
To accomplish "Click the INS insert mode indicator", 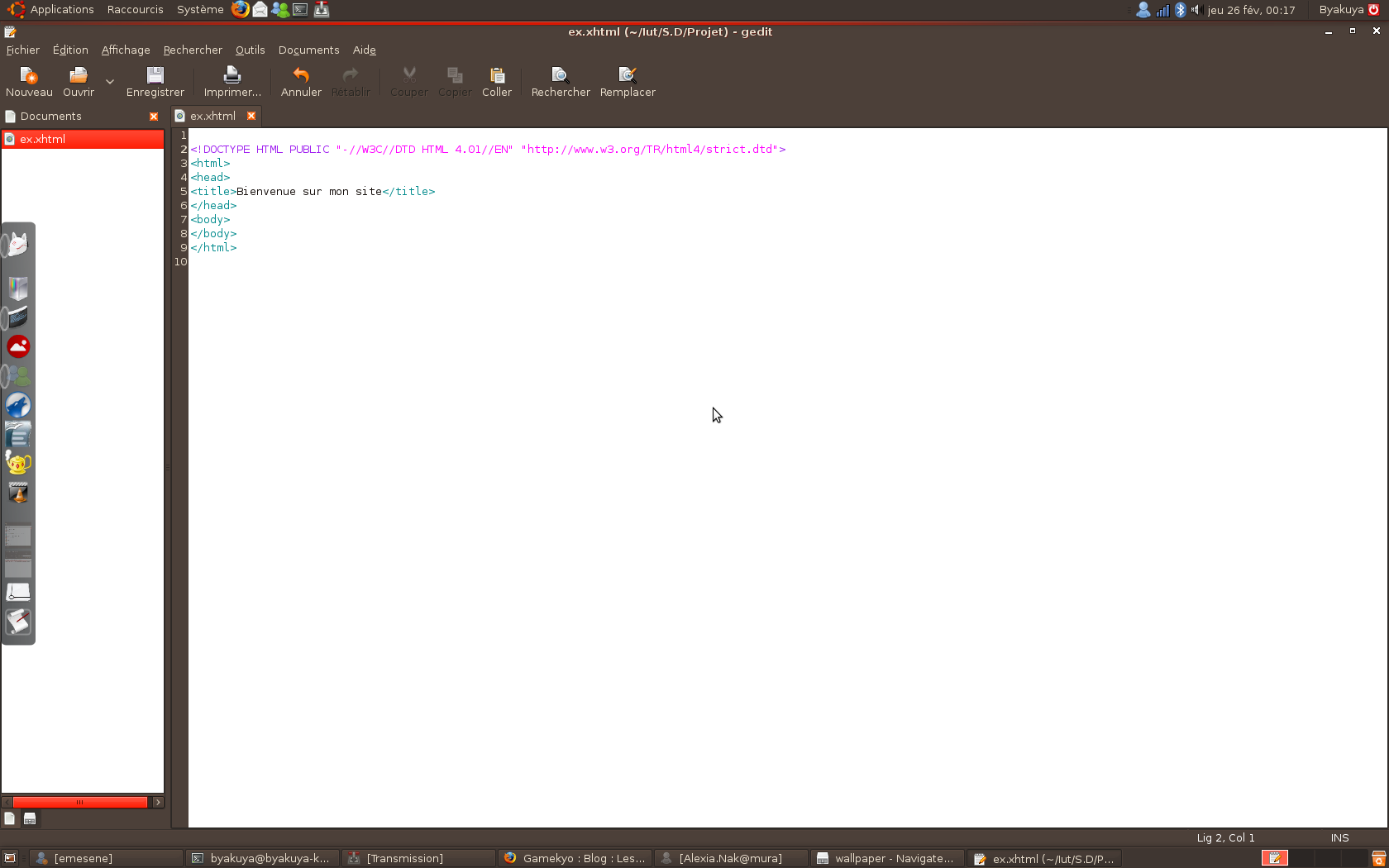I will tap(1339, 837).
